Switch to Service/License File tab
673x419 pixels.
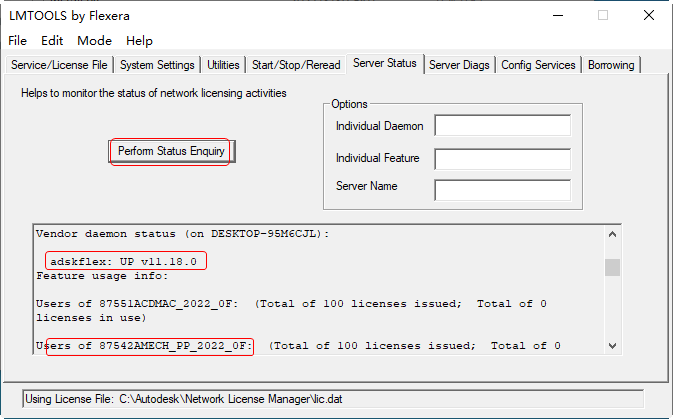tap(59, 65)
